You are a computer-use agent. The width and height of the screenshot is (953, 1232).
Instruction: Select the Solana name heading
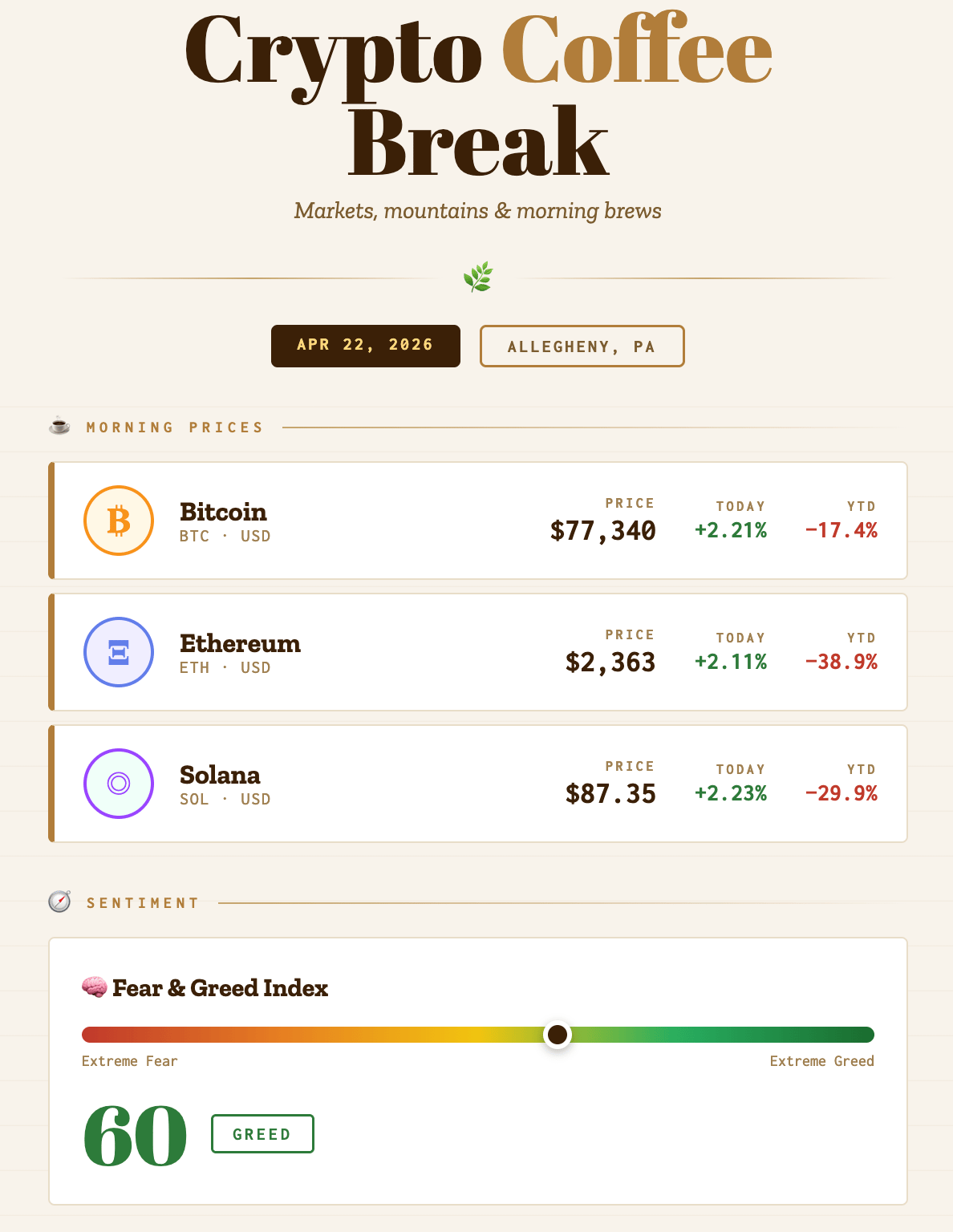[x=220, y=775]
